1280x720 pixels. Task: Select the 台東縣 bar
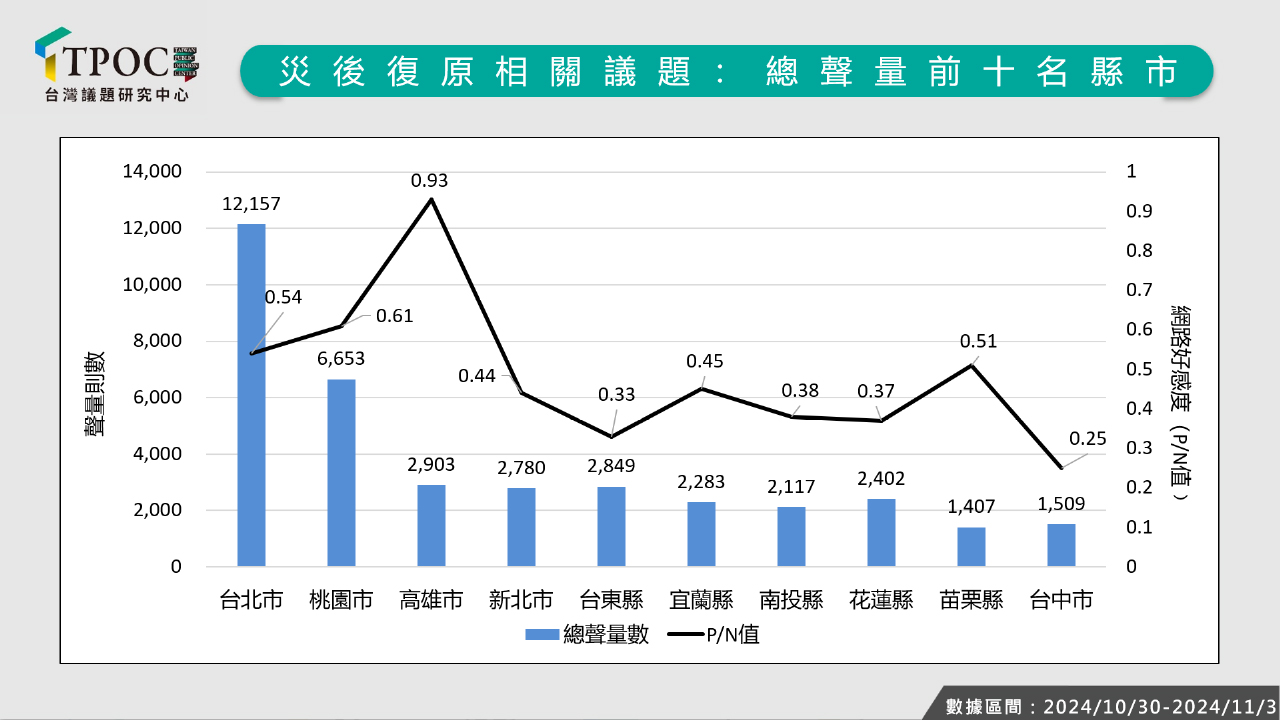[x=611, y=526]
